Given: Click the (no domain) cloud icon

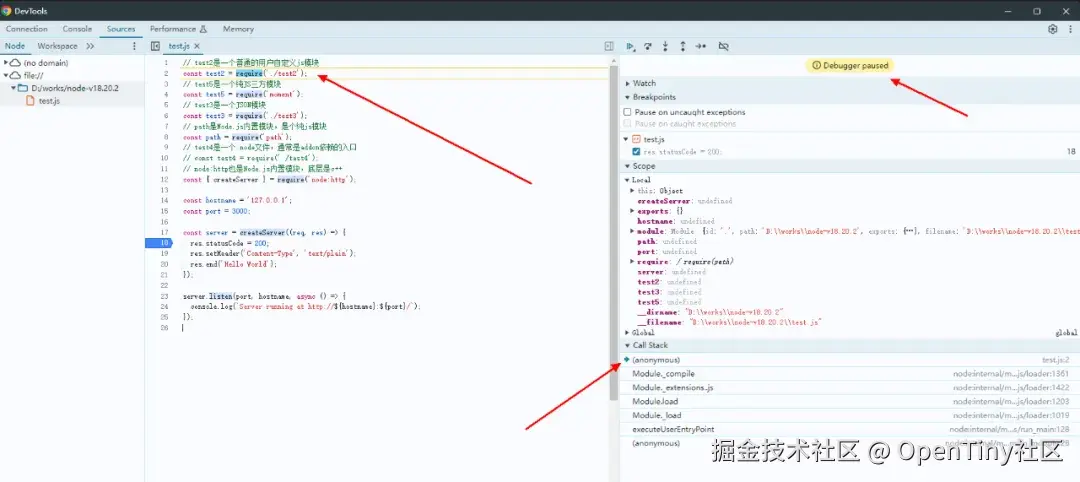Looking at the screenshot, I should click(15, 63).
